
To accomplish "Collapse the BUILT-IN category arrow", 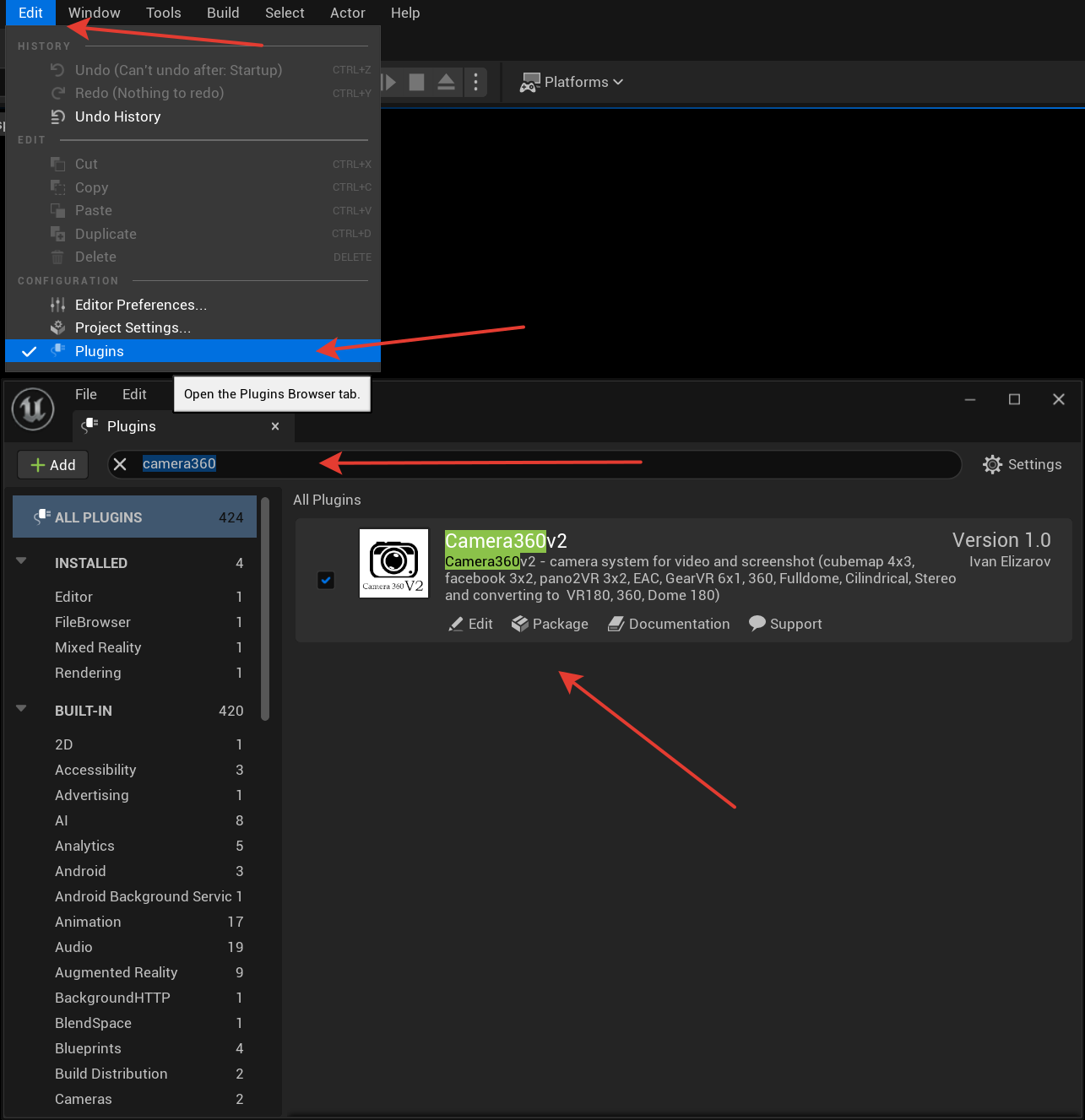I will click(22, 708).
